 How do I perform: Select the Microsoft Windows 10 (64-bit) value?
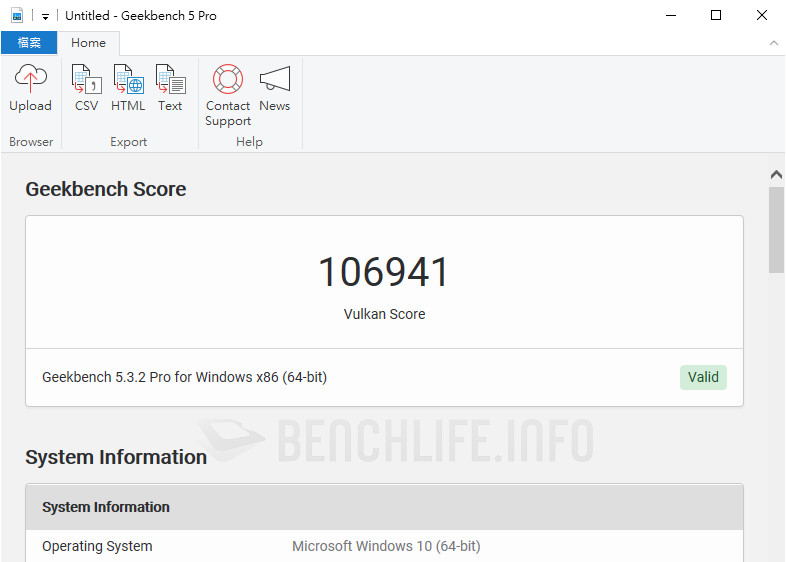tap(386, 546)
